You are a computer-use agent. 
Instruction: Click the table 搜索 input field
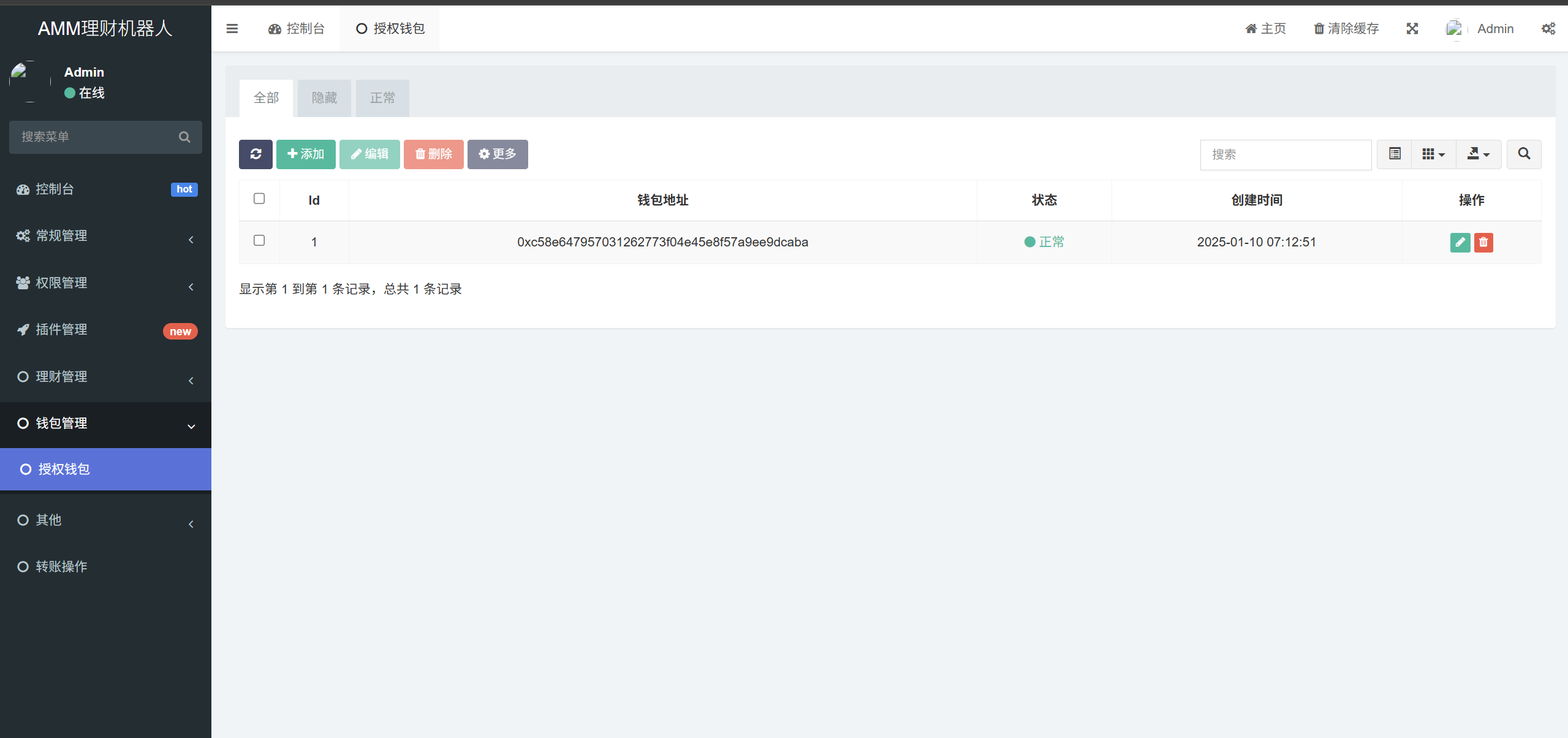pyautogui.click(x=1285, y=154)
